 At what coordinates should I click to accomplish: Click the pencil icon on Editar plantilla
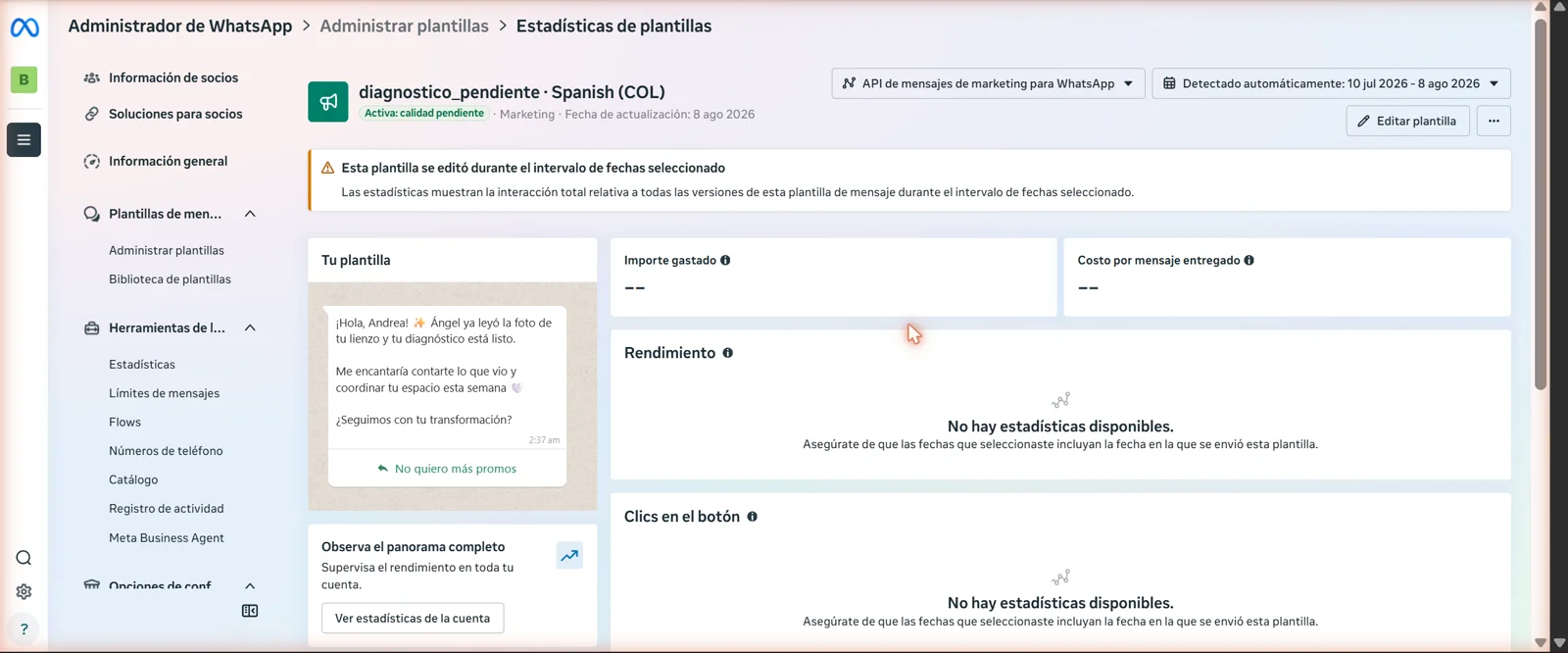point(1363,121)
